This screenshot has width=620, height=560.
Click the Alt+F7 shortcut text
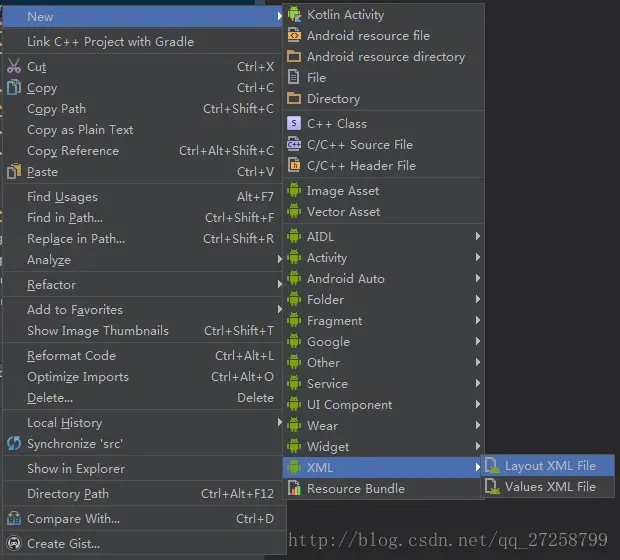point(255,197)
